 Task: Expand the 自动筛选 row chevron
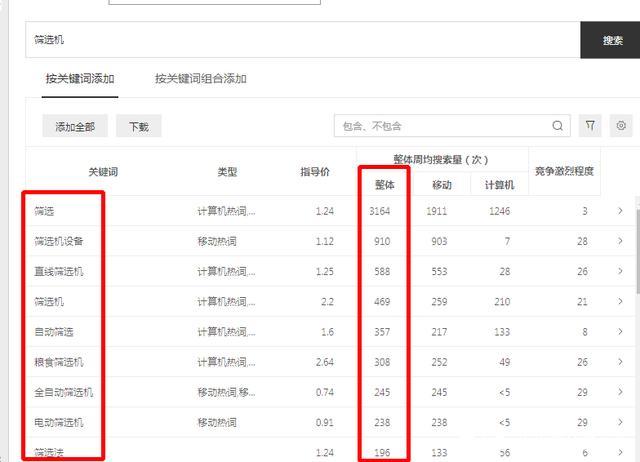pos(620,331)
